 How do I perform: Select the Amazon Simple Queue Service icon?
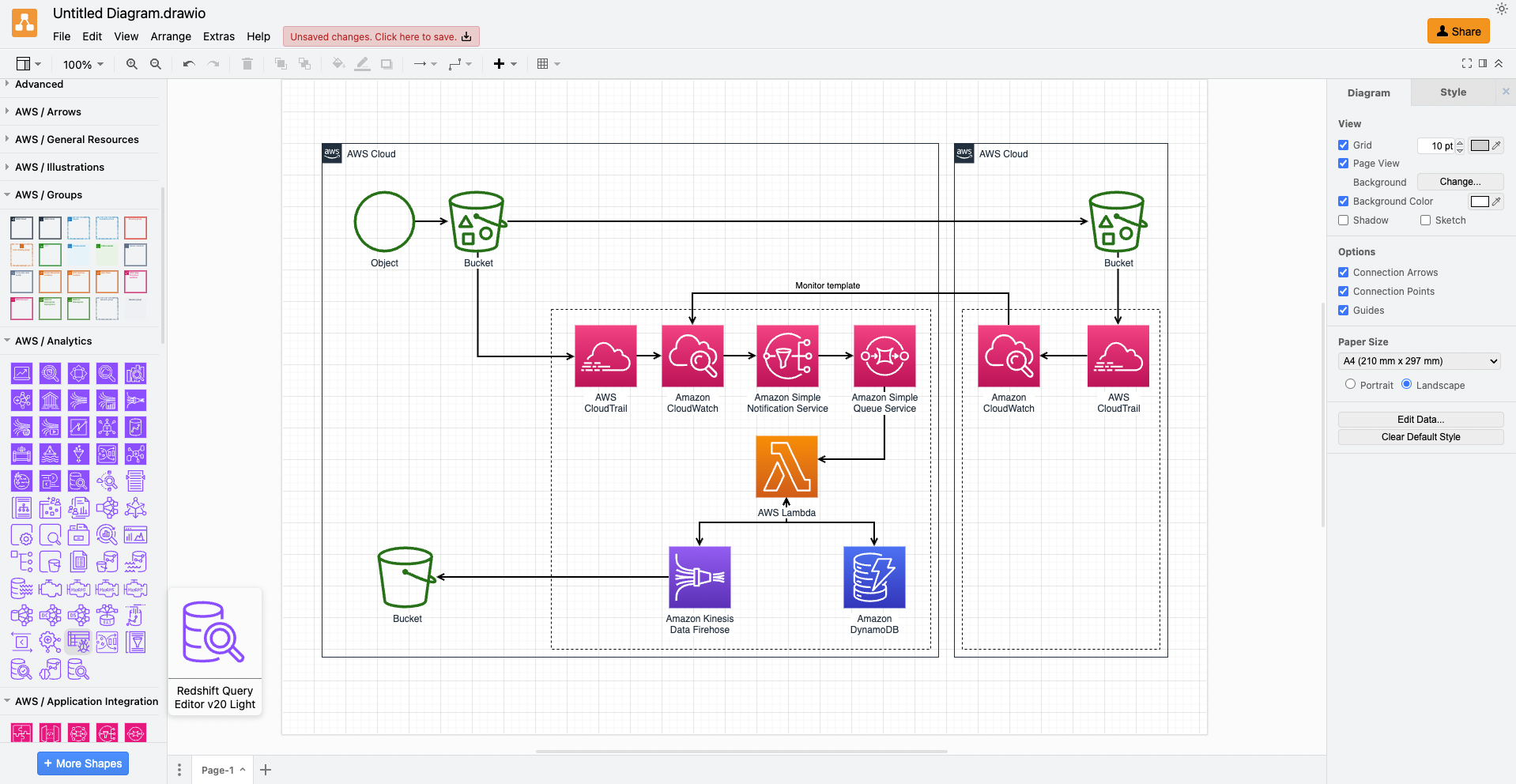tap(884, 356)
